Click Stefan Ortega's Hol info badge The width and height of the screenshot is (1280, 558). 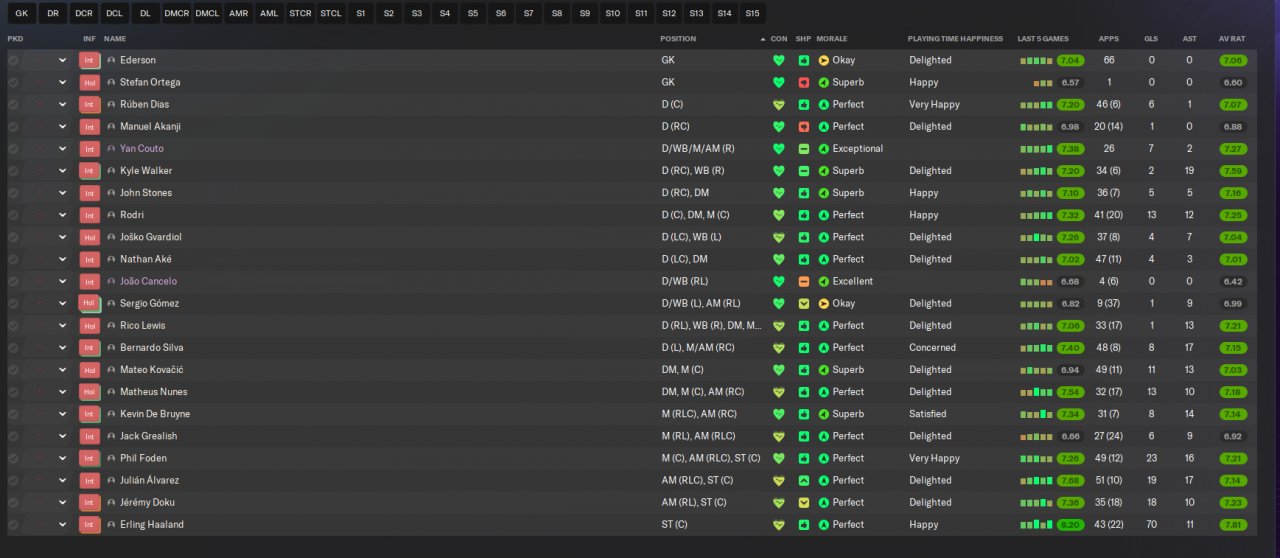coord(89,82)
